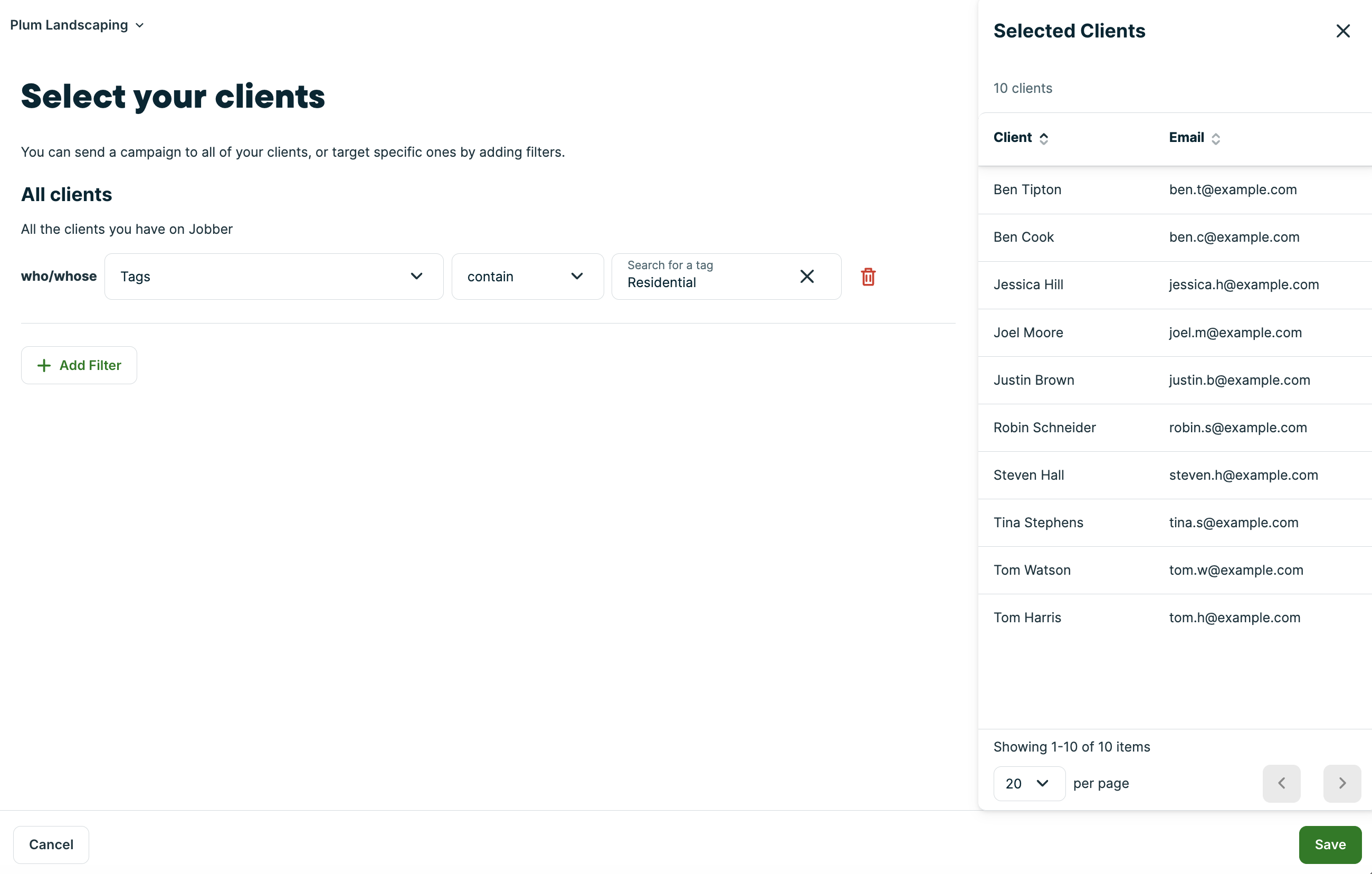Screen dimensions: 1372x874
Task: Go to next page of clients
Action: [1342, 783]
